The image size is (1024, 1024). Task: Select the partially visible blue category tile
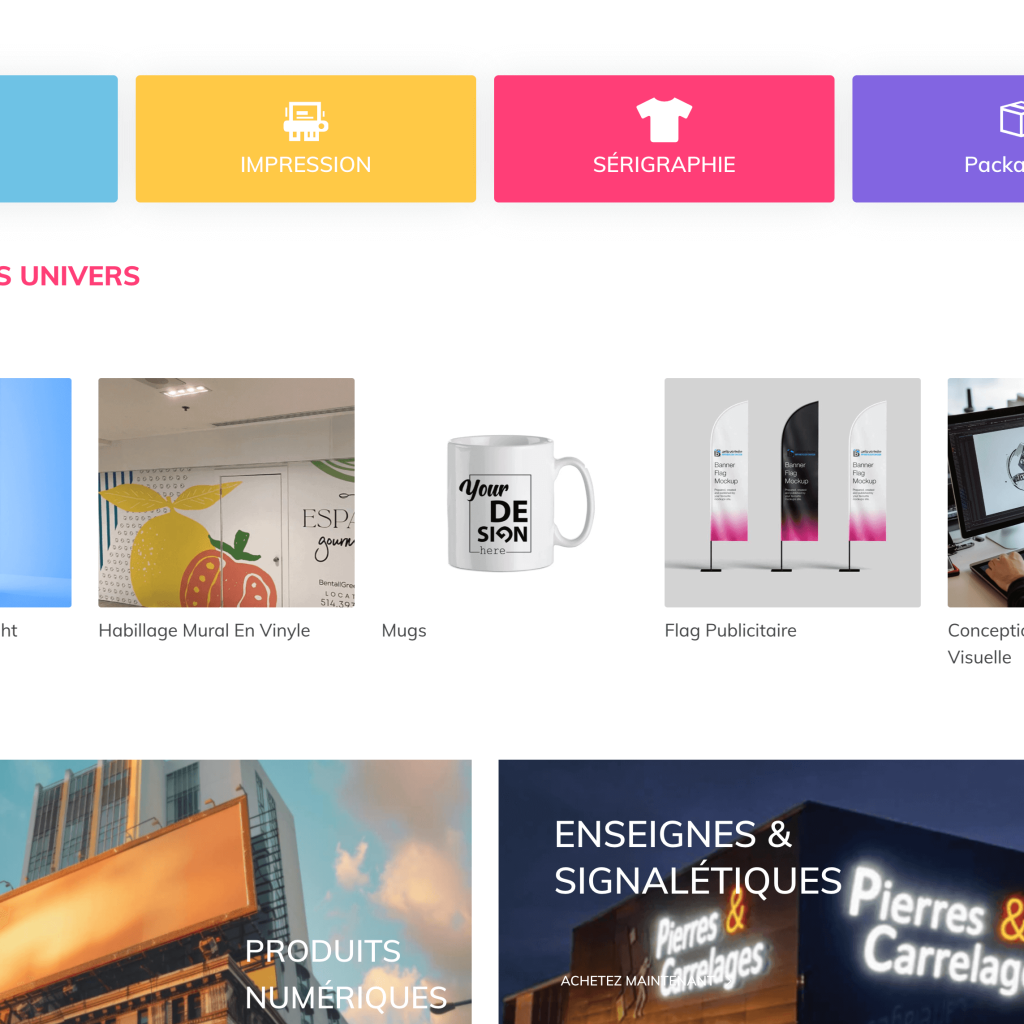click(x=59, y=138)
